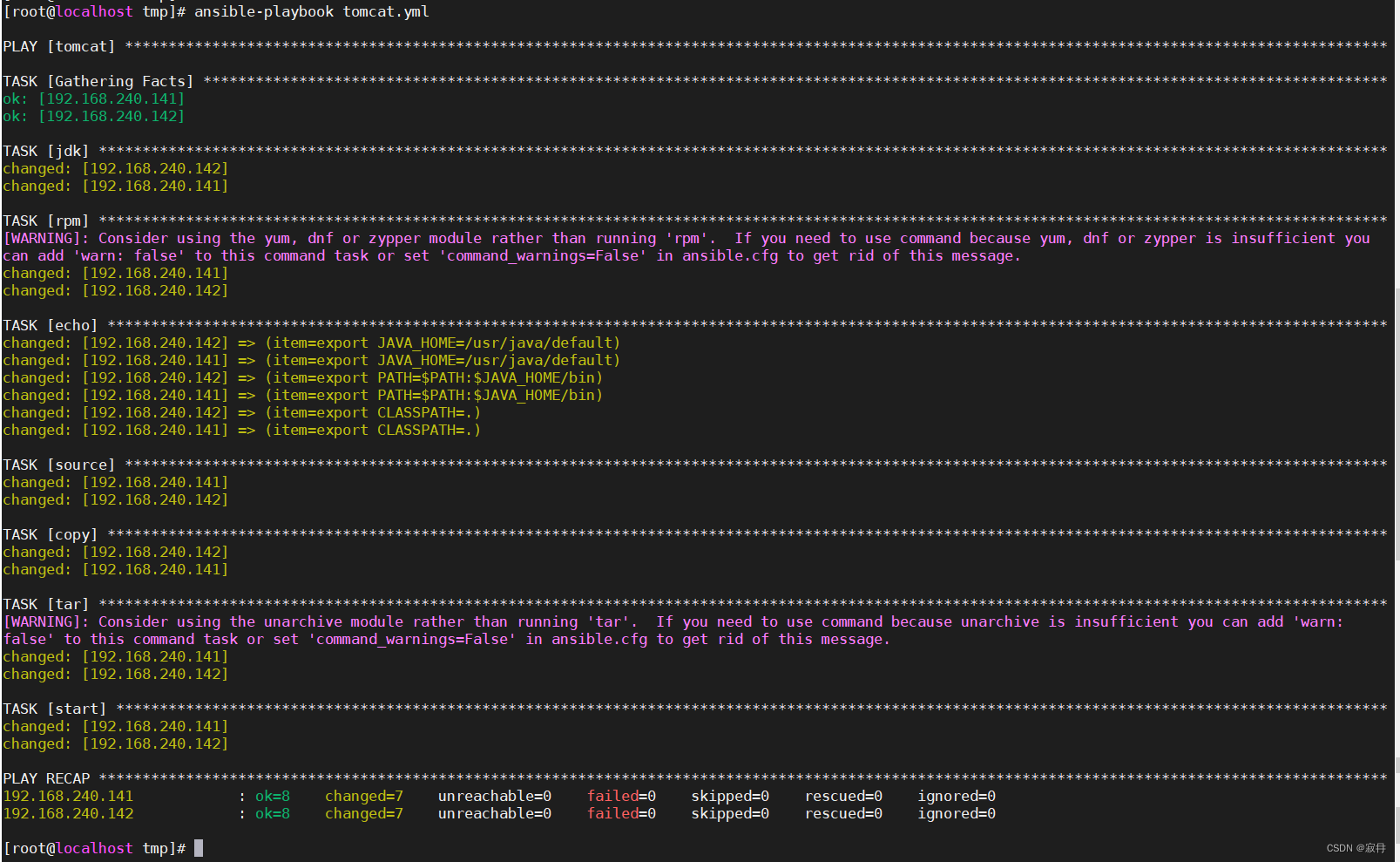Click 'changed=7' in the 192.168.240.142 recap row

click(364, 814)
